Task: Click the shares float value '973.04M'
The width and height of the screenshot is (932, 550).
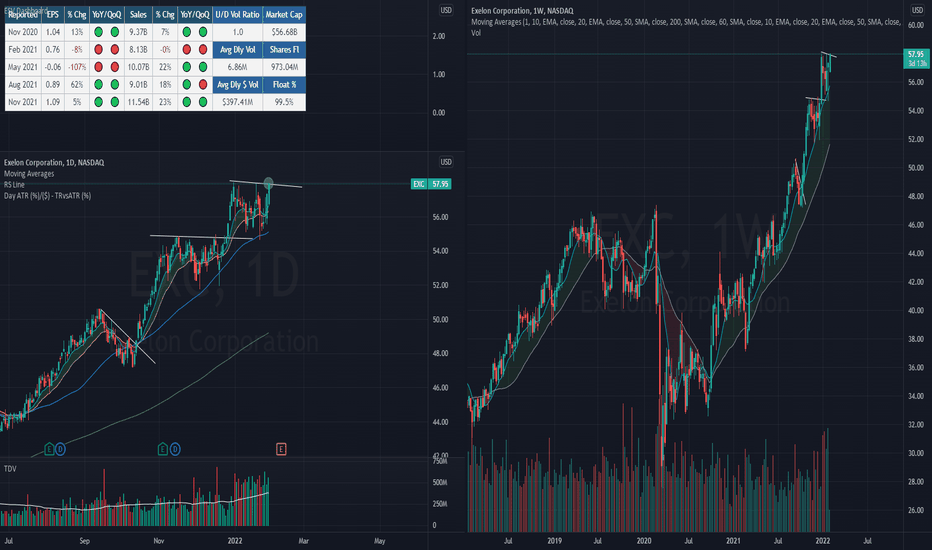Action: click(284, 67)
